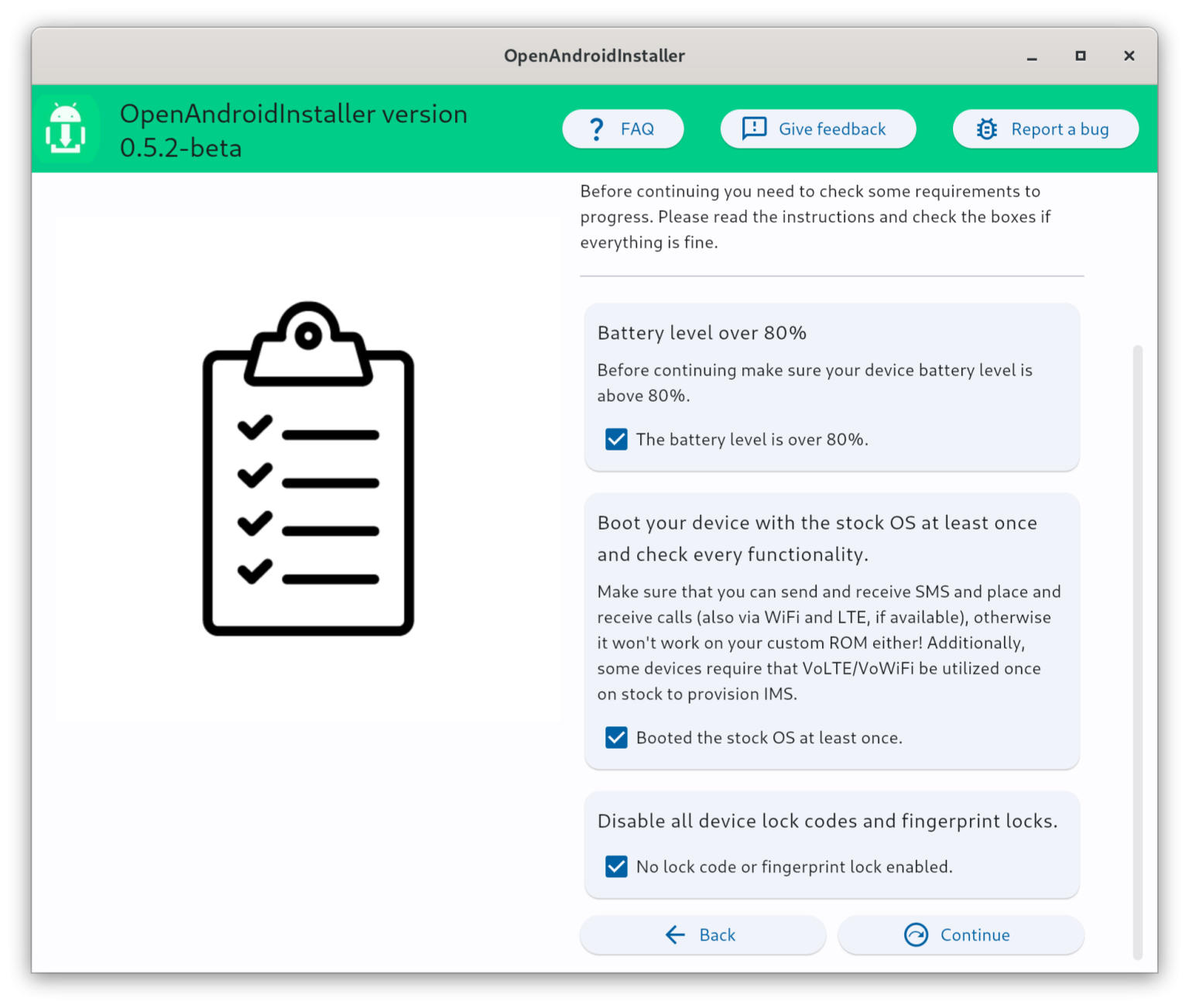The image size is (1189, 1008).
Task: Go back to the previous step
Action: pos(701,934)
